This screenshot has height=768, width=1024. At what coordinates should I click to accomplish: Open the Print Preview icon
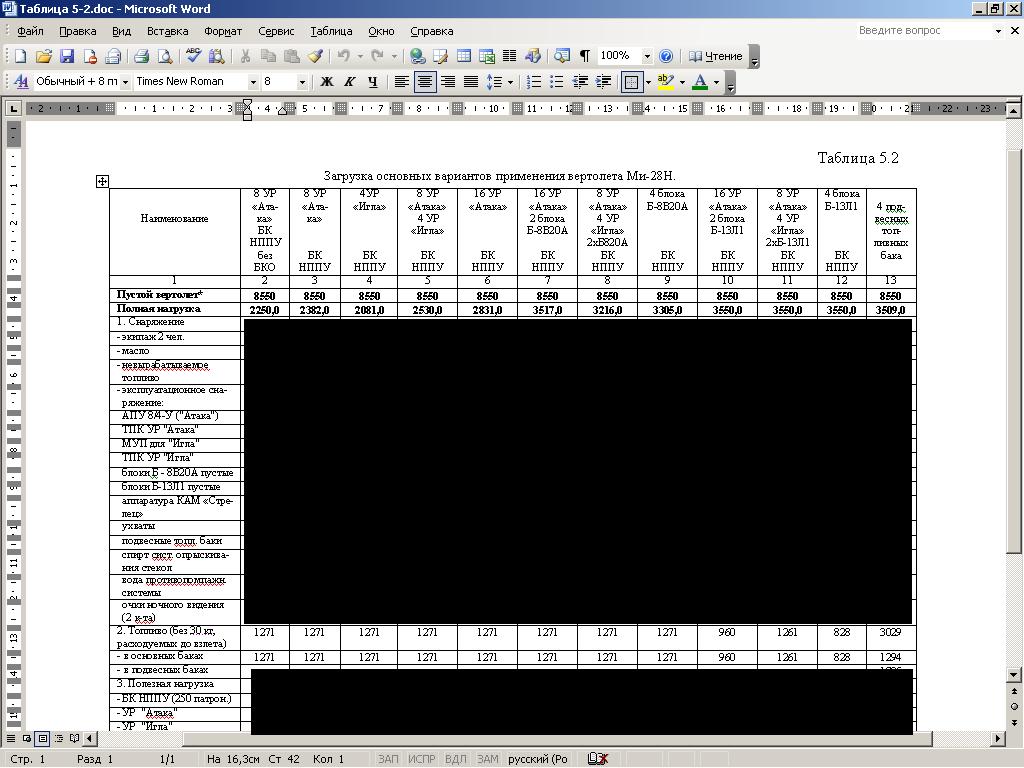point(165,56)
